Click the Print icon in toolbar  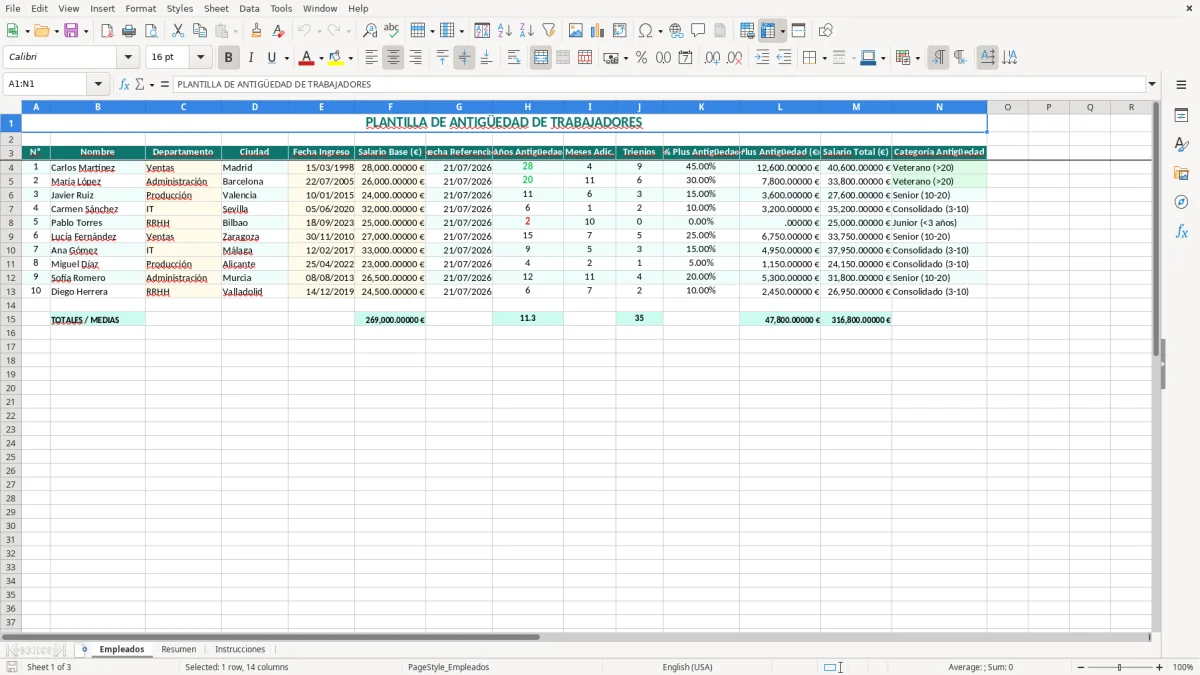(129, 31)
